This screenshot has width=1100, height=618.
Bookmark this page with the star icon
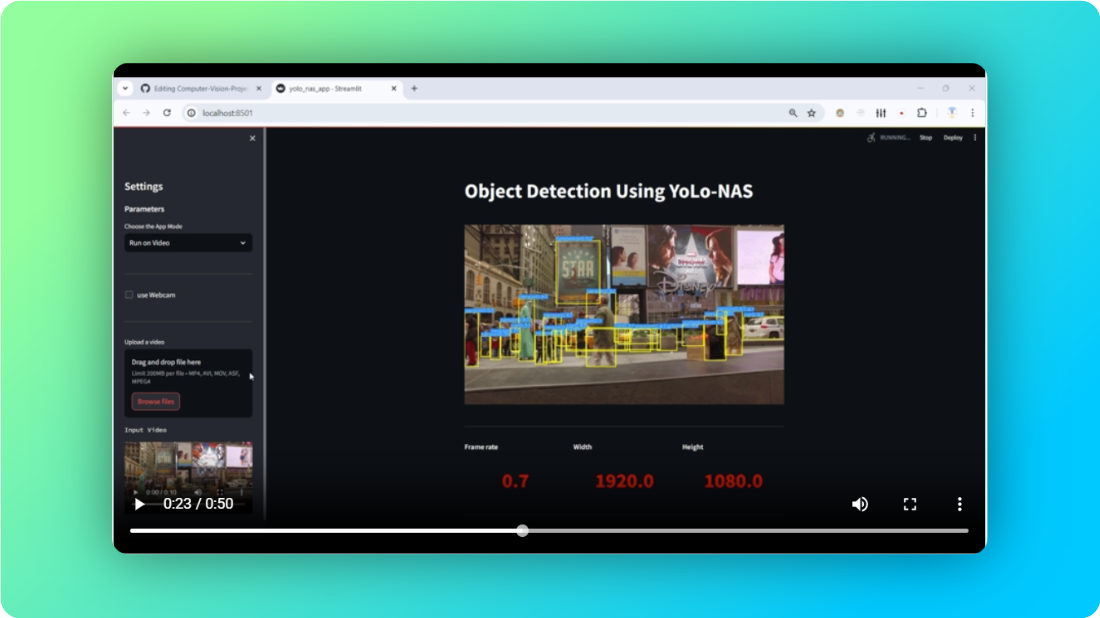pos(811,113)
